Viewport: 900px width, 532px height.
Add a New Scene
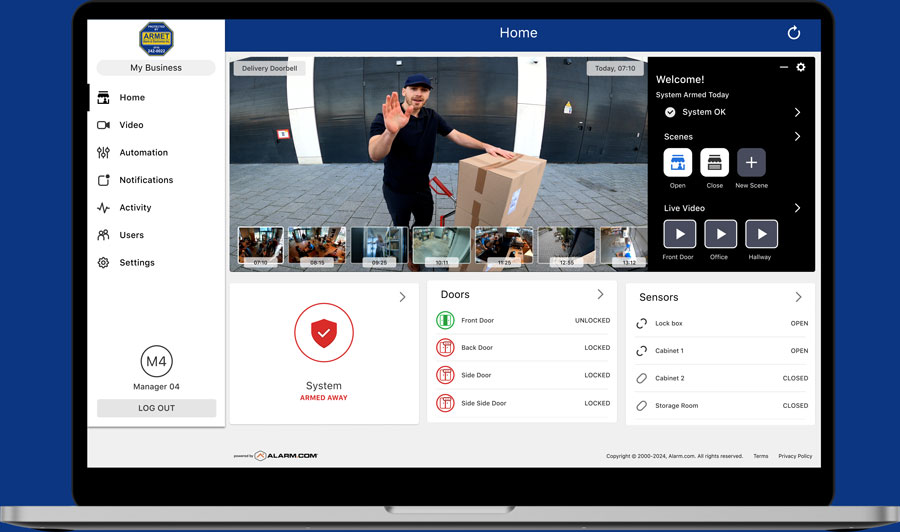pos(751,162)
